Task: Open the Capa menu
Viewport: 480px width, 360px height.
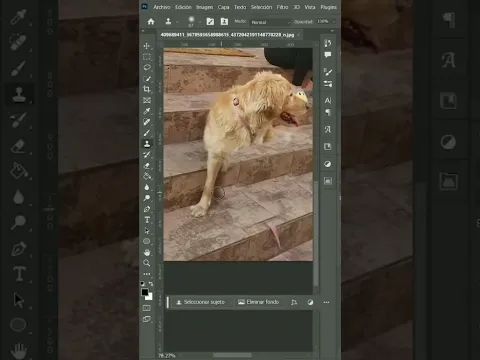Action: pos(223,7)
